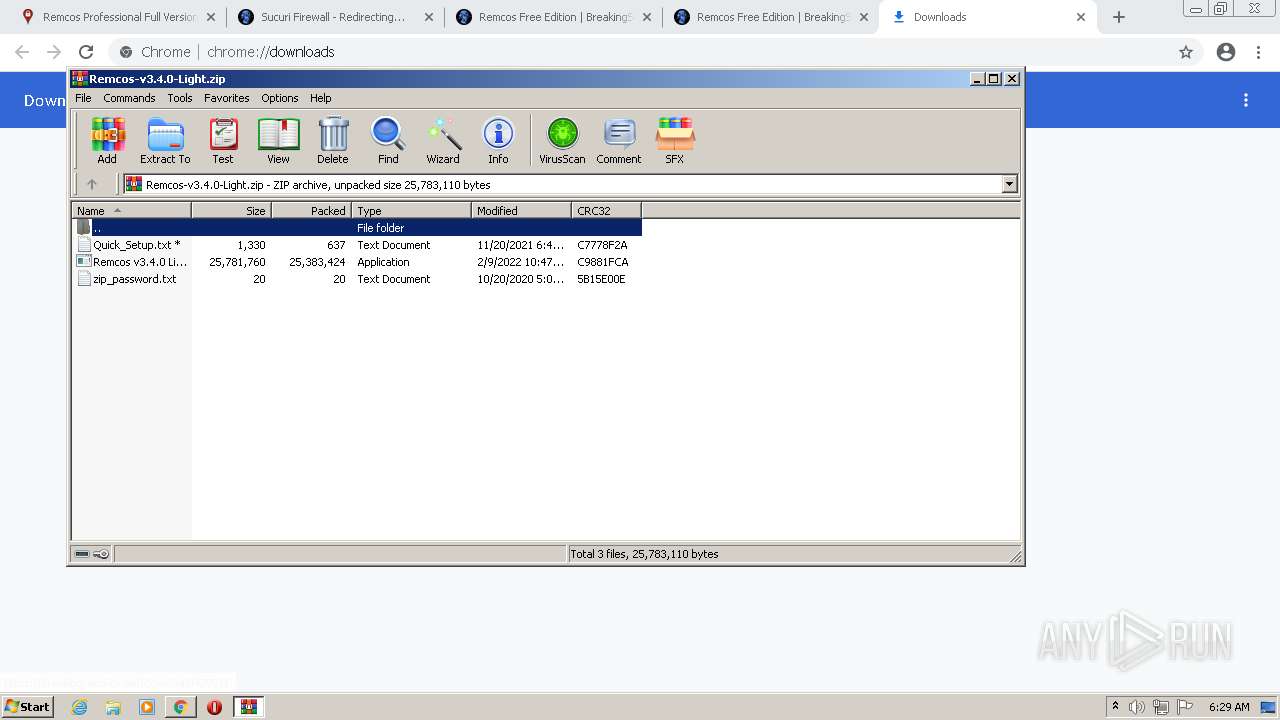This screenshot has width=1280, height=720.
Task: Sort by the CRC32 column header
Action: tap(606, 211)
